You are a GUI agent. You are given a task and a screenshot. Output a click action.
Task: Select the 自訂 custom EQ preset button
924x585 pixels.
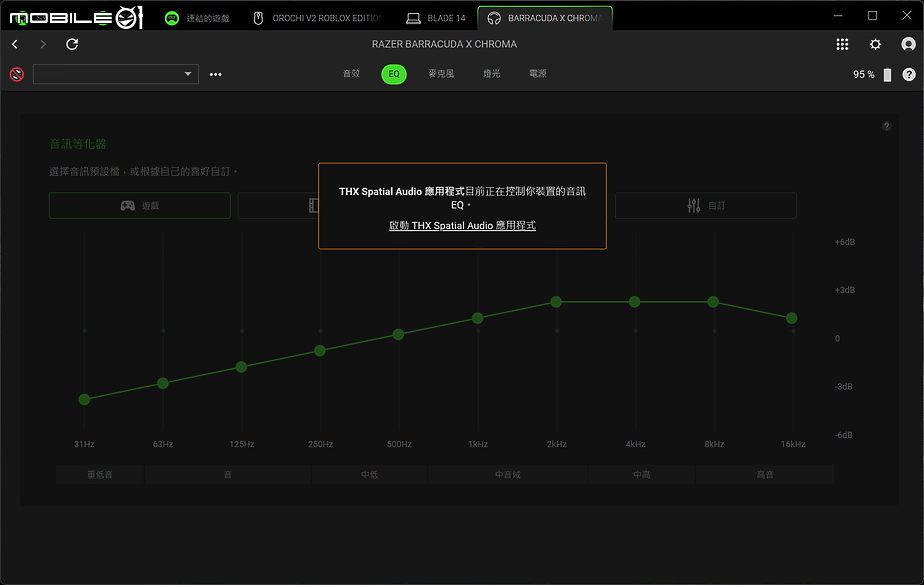(706, 206)
